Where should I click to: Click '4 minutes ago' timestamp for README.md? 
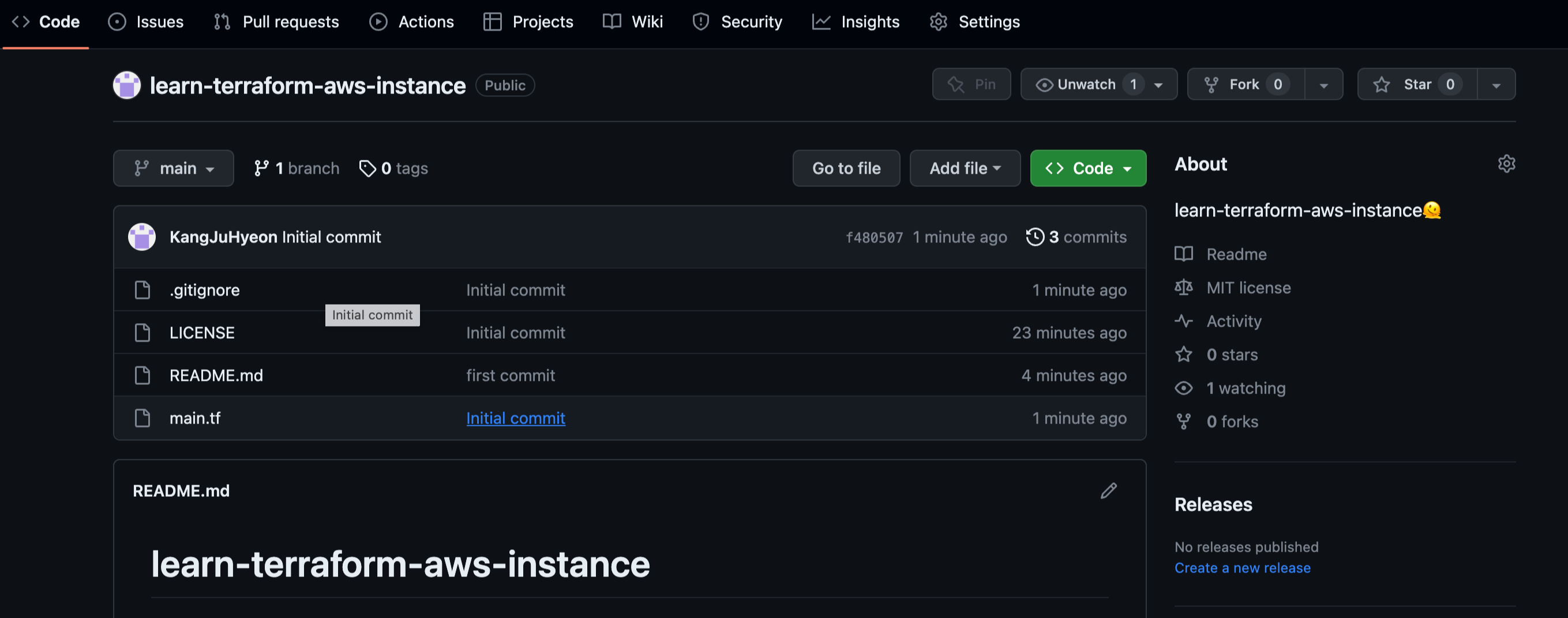[x=1074, y=375]
